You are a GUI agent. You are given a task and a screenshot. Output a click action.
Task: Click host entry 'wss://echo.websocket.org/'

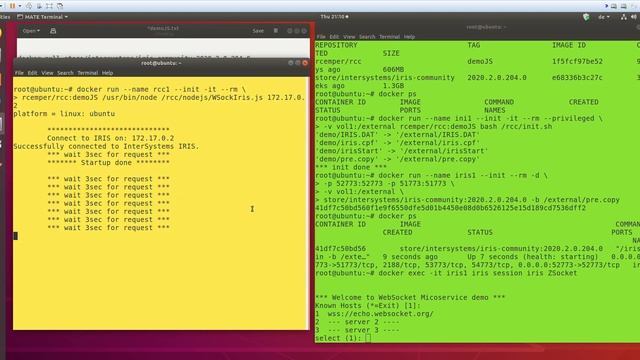[x=380, y=314]
